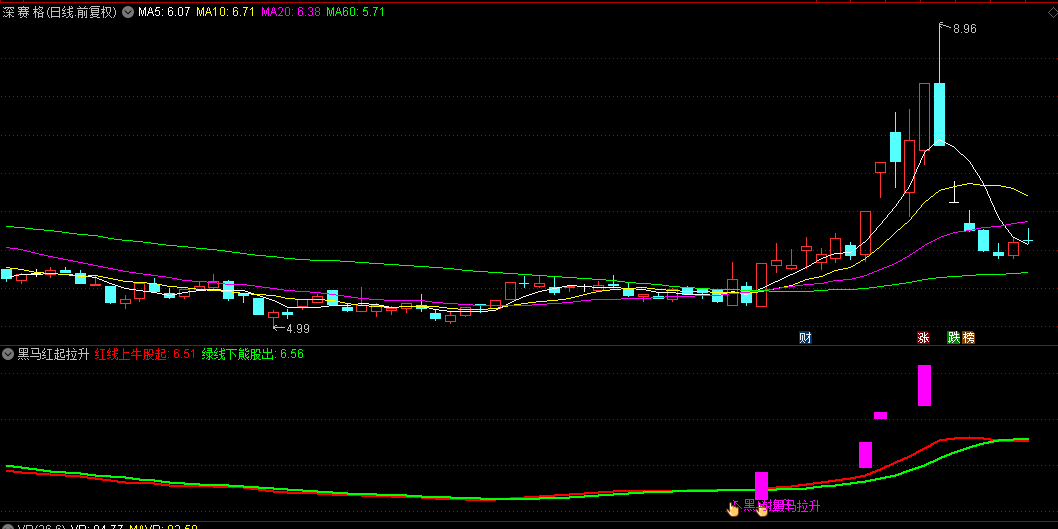
Task: Click the yellow MA10: 6.71 label
Action: (x=225, y=12)
